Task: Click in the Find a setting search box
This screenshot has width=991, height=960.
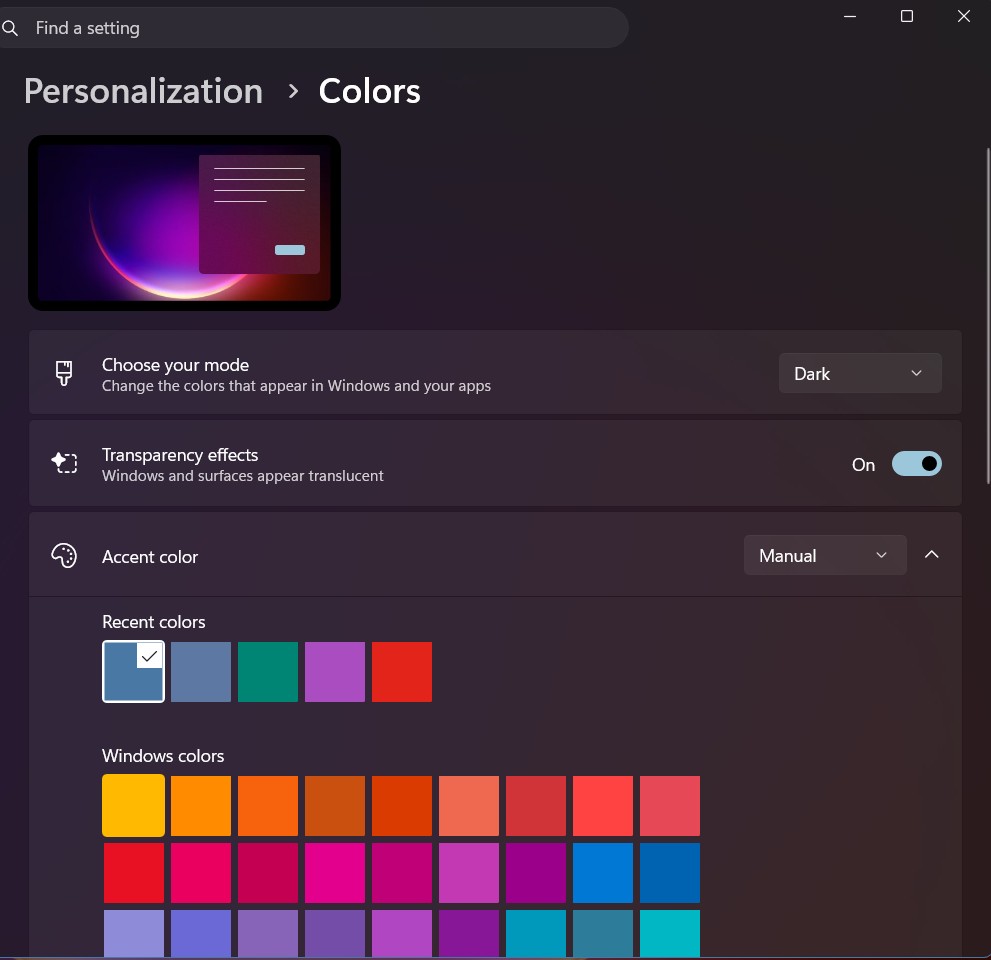Action: coord(314,28)
